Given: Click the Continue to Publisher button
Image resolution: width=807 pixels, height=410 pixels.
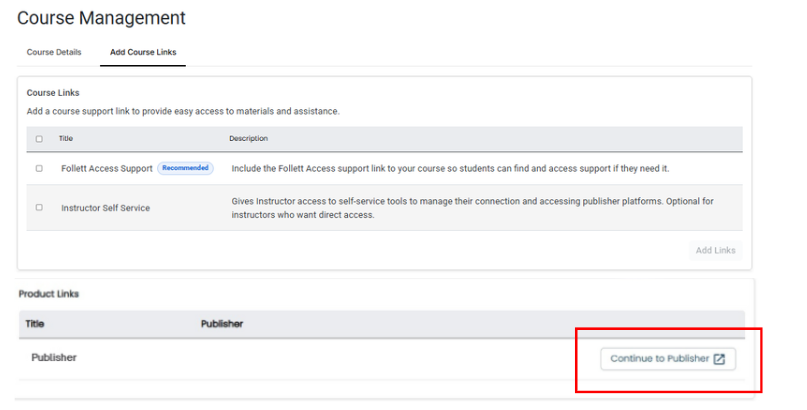Looking at the screenshot, I should pos(668,359).
